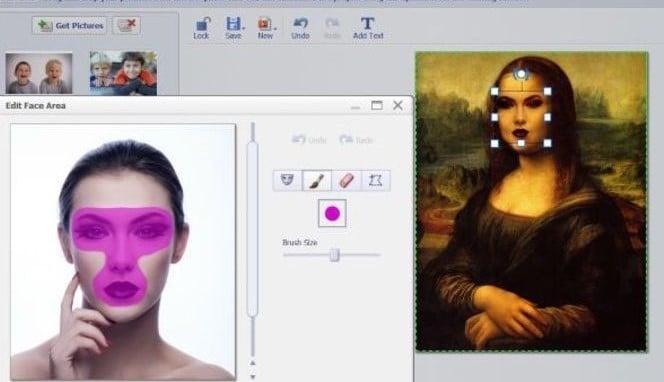664x382 pixels.
Task: Select the polygon outline tool
Action: [x=376, y=180]
